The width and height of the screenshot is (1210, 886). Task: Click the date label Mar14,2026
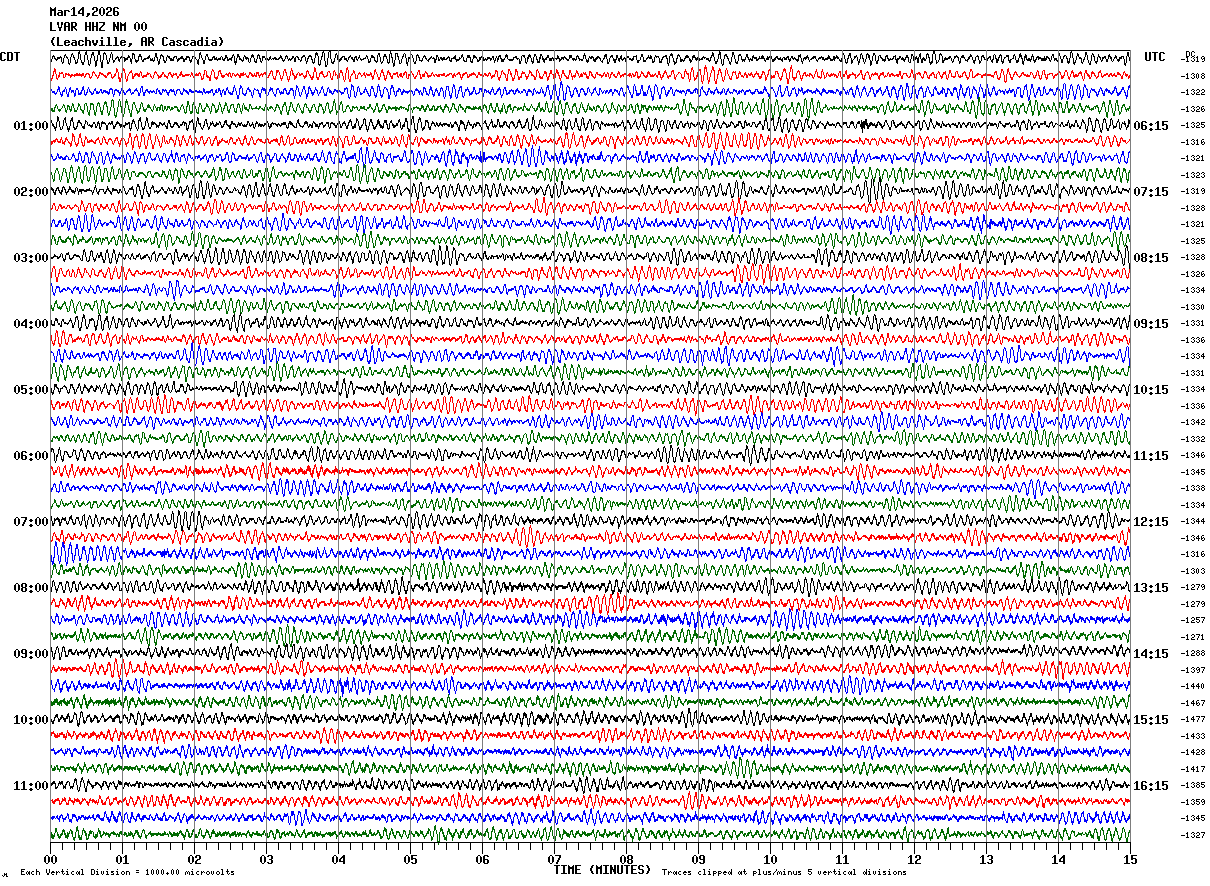tap(84, 12)
